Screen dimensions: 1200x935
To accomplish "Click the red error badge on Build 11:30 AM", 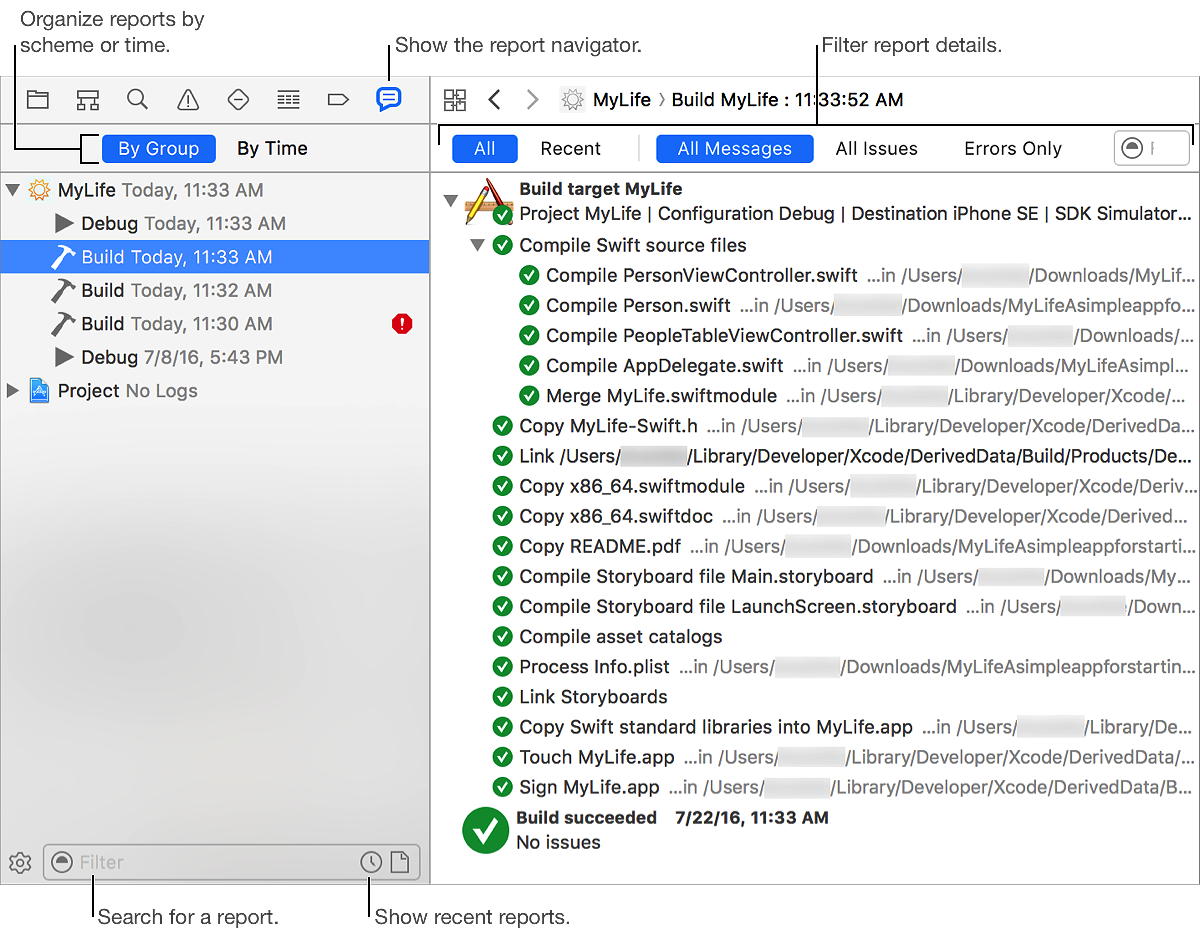I will [x=402, y=323].
